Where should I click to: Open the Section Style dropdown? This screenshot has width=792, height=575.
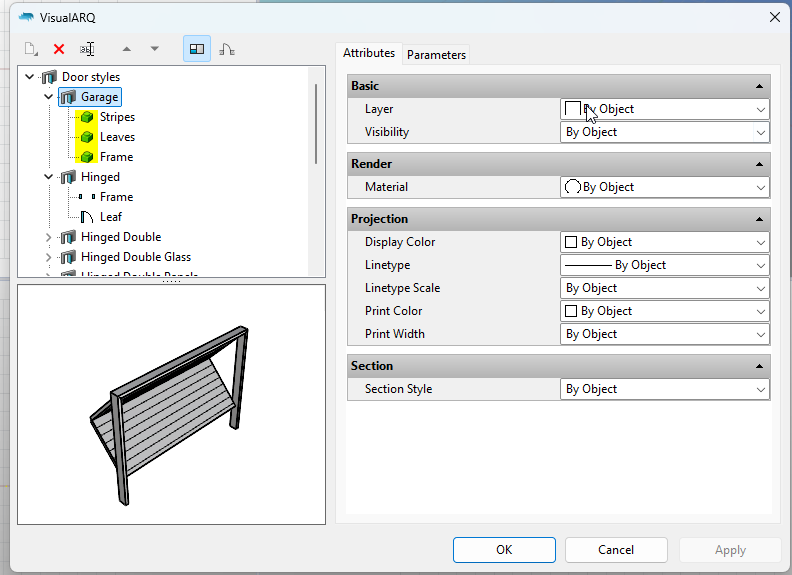(x=665, y=389)
